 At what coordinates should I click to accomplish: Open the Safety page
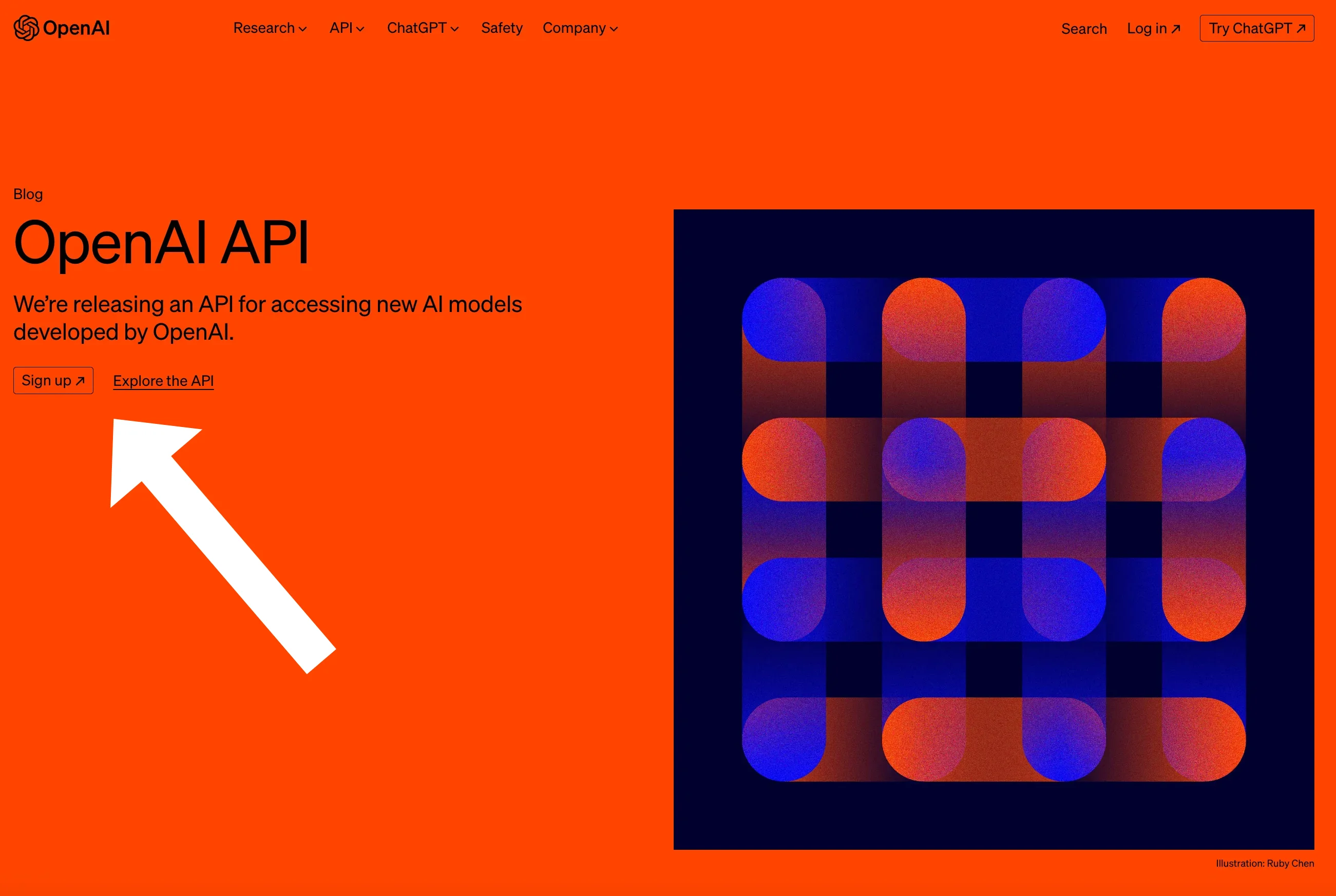pyautogui.click(x=501, y=28)
